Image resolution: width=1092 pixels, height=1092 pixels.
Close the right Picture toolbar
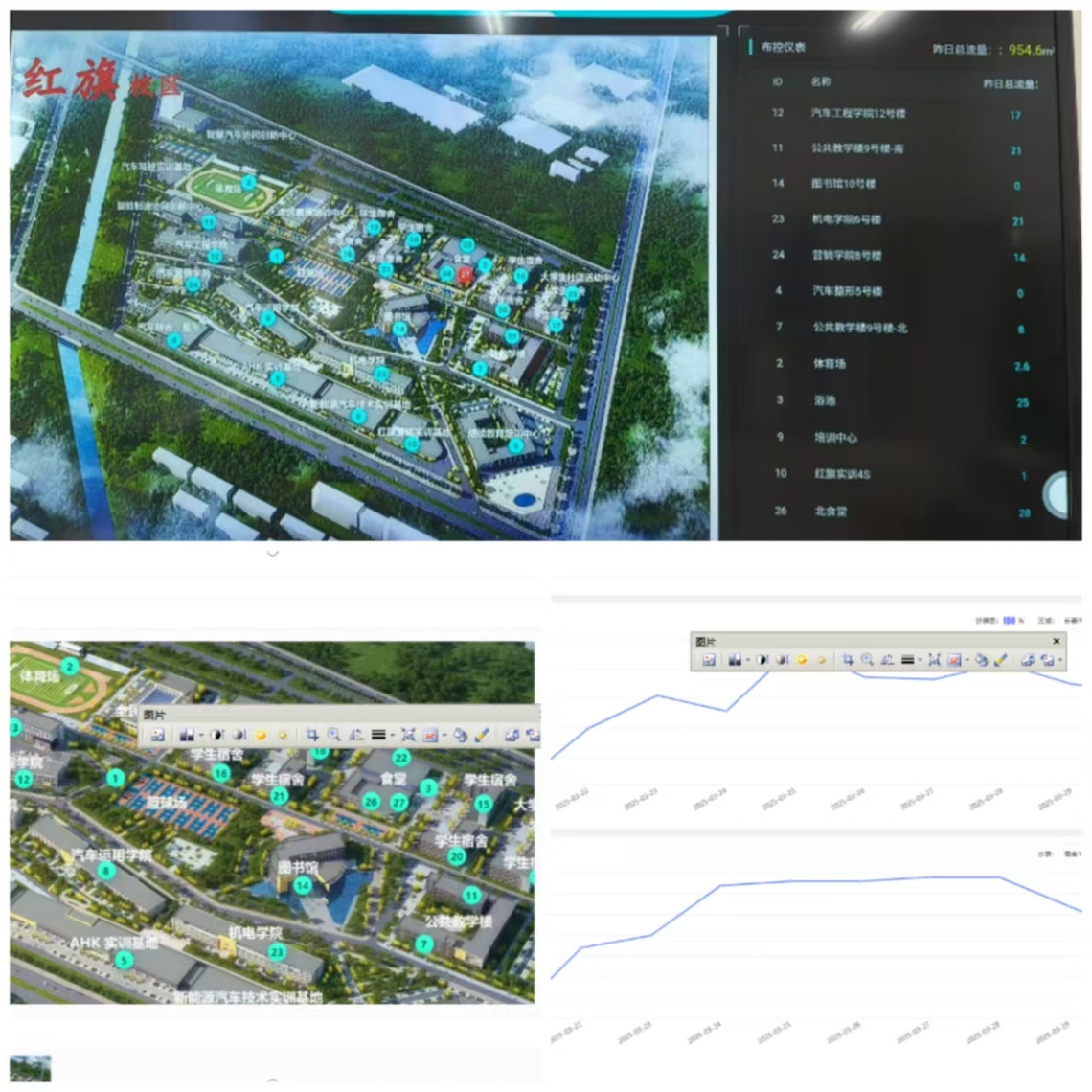click(1057, 641)
